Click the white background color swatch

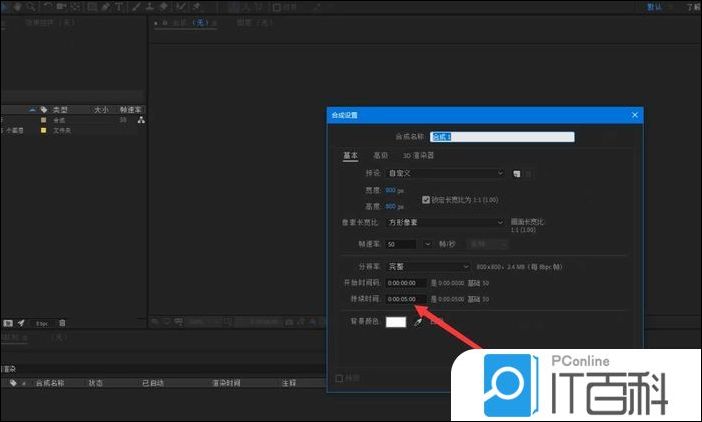[397, 321]
